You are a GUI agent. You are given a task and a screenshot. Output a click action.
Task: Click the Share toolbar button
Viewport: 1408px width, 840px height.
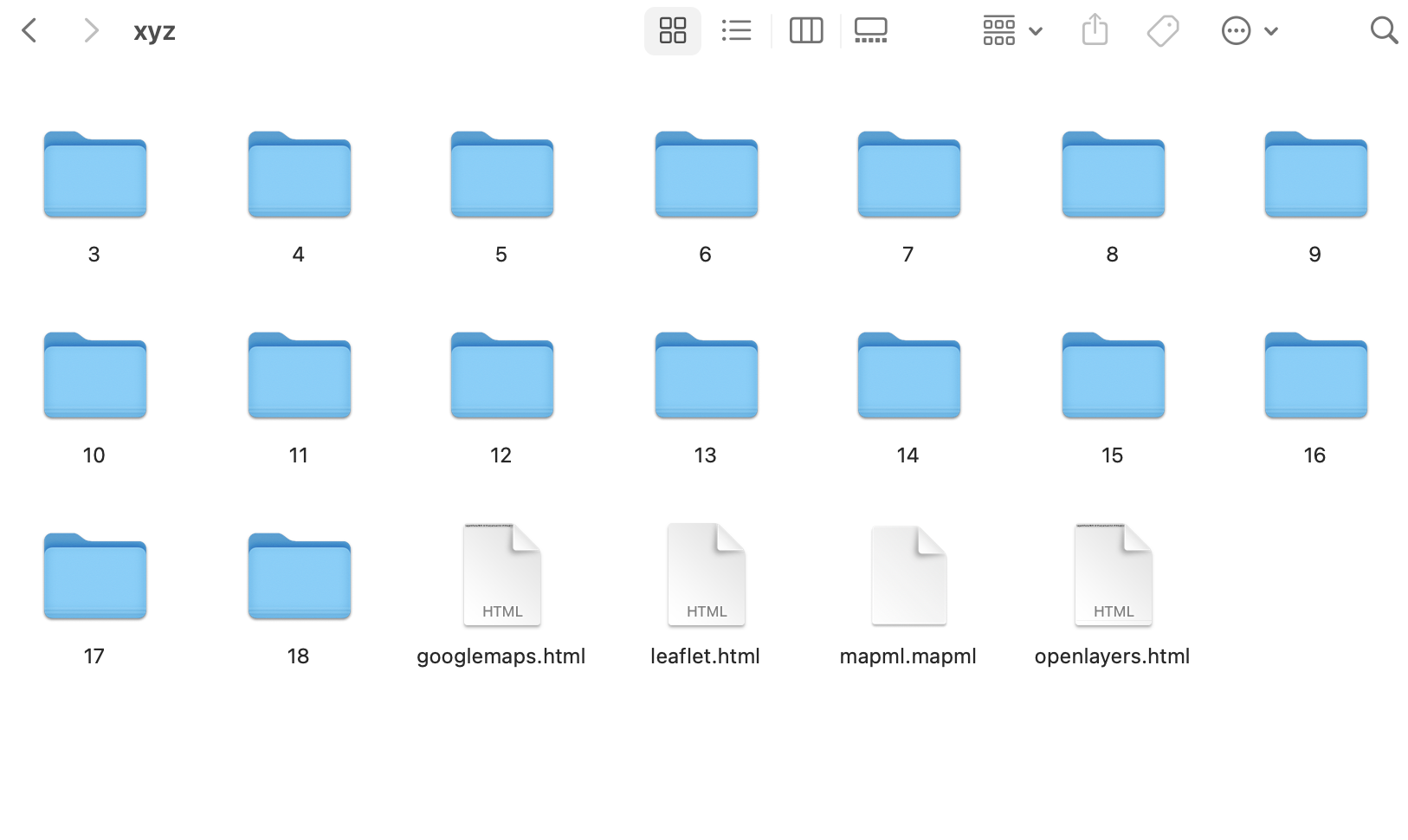(x=1095, y=31)
